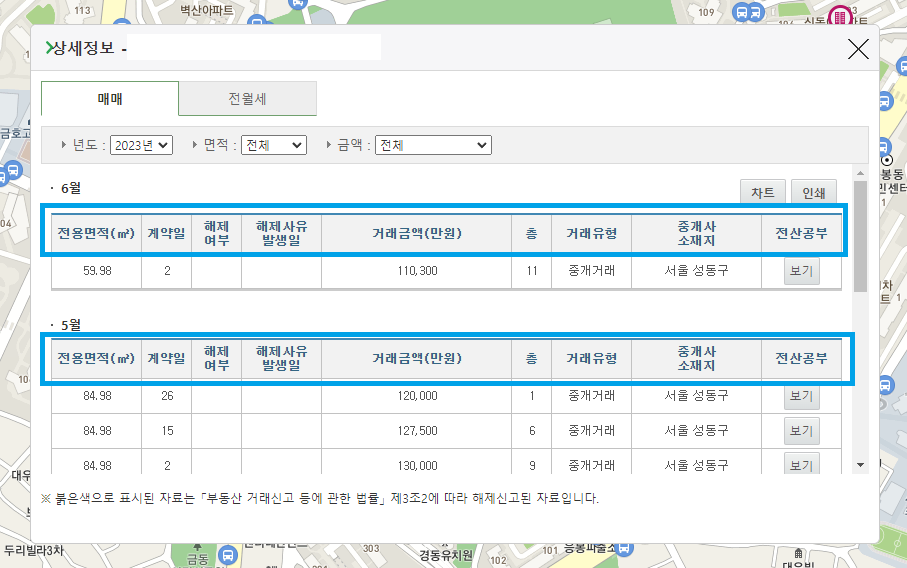Open the 면적 전체 dropdown
This screenshot has width=907, height=568.
274,145
